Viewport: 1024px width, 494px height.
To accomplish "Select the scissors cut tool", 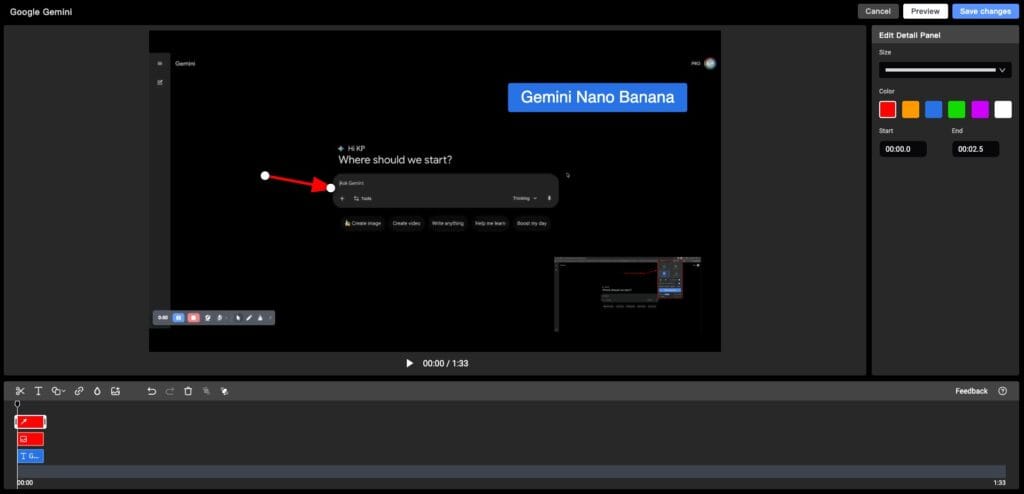I will pos(20,391).
